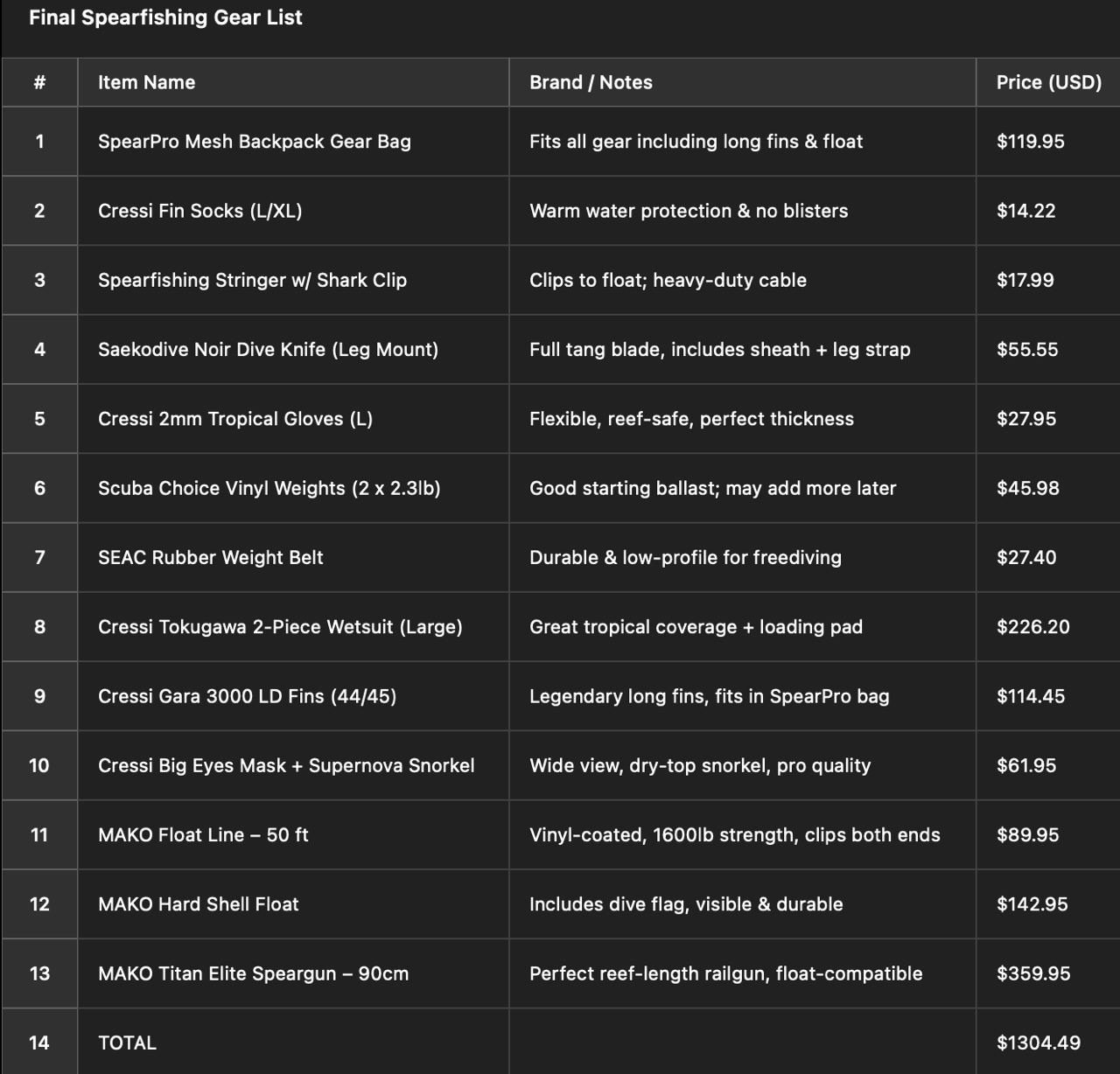
Task: Click the 'Final Spearfishing Gear List' title
Action: [x=165, y=17]
